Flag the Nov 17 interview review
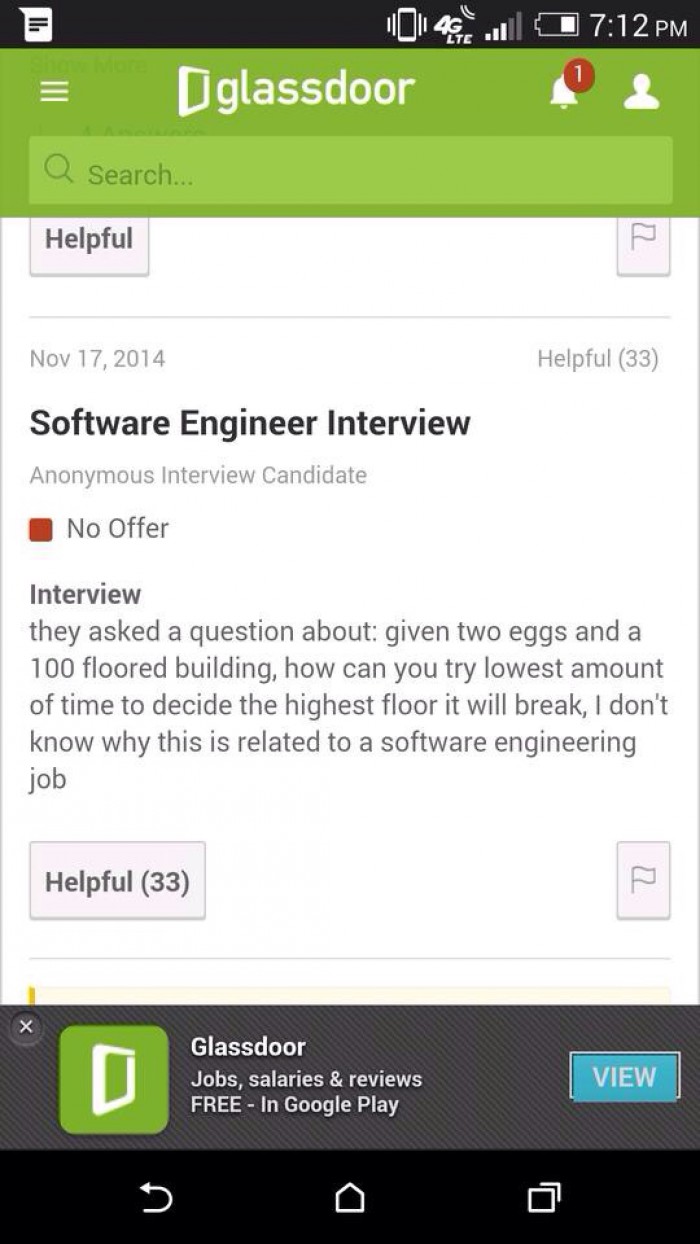Viewport: 700px width, 1244px height. click(643, 880)
